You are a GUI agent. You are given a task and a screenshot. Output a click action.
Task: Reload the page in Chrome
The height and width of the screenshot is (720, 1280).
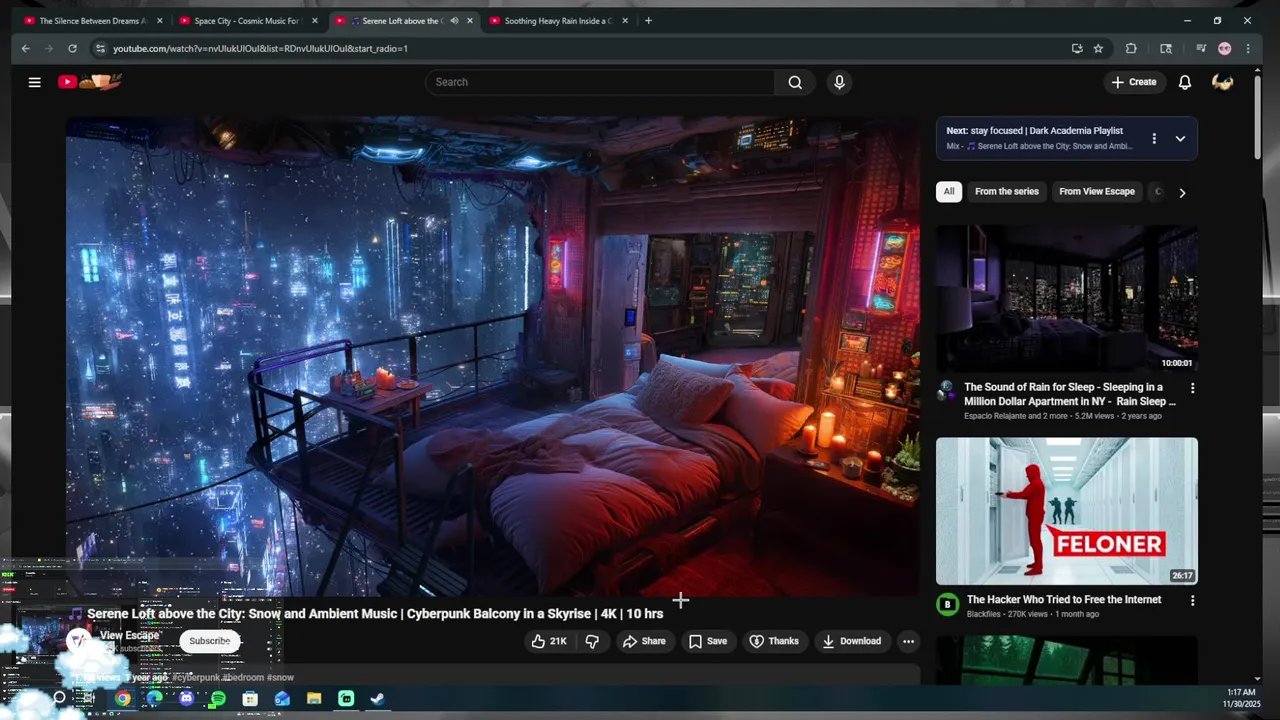[72, 48]
